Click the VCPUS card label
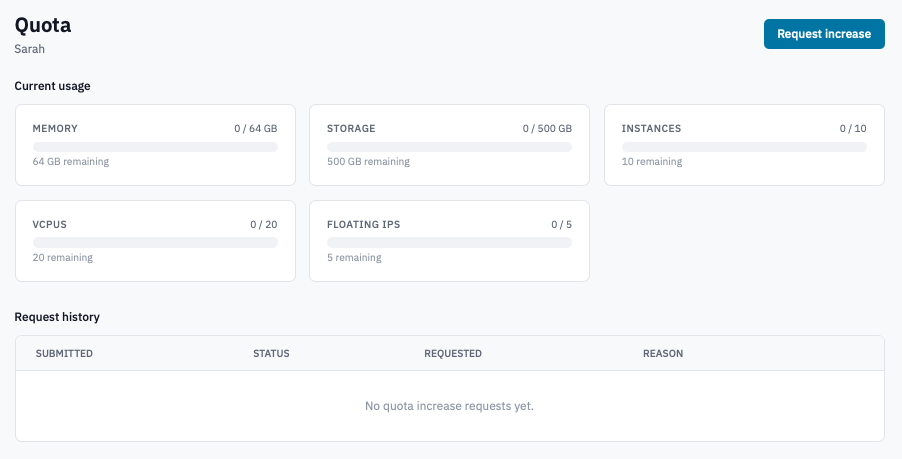Viewport: 902px width, 459px height. pyautogui.click(x=49, y=224)
